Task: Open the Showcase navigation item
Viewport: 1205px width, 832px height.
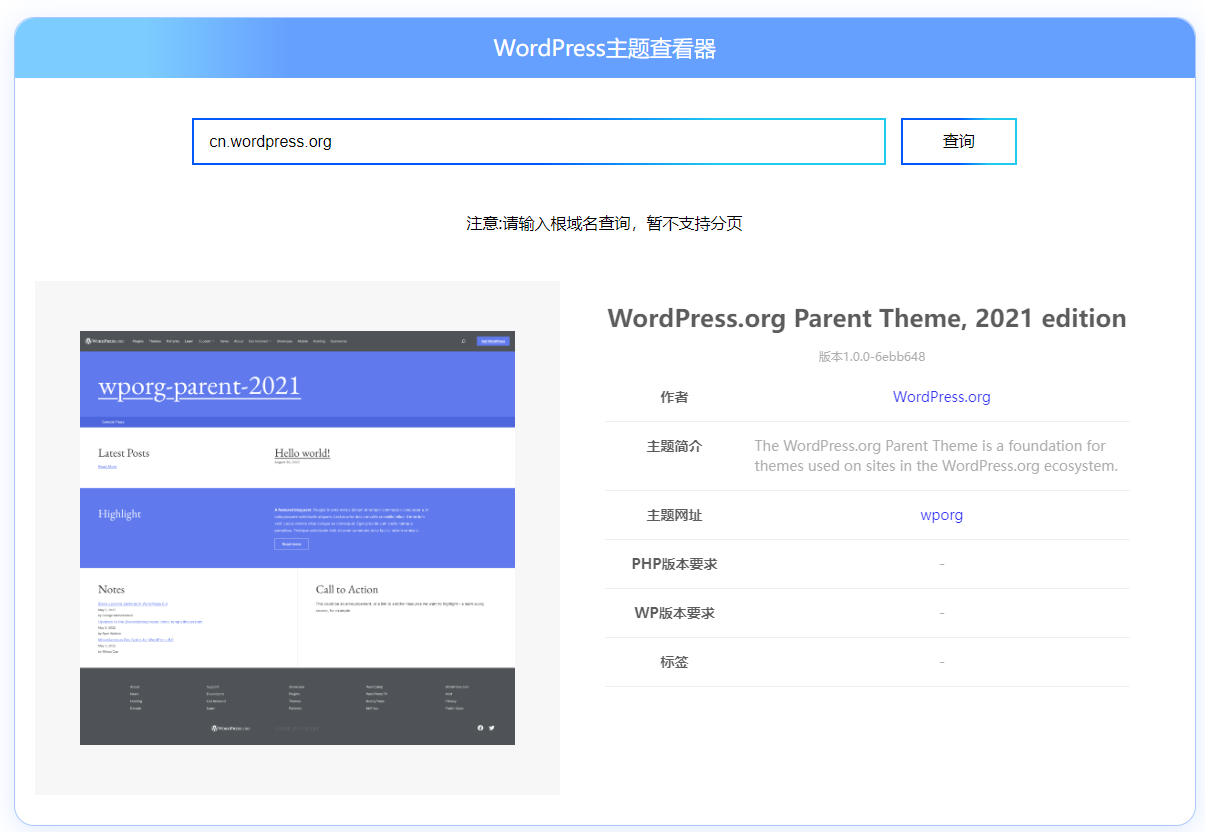Action: [284, 341]
